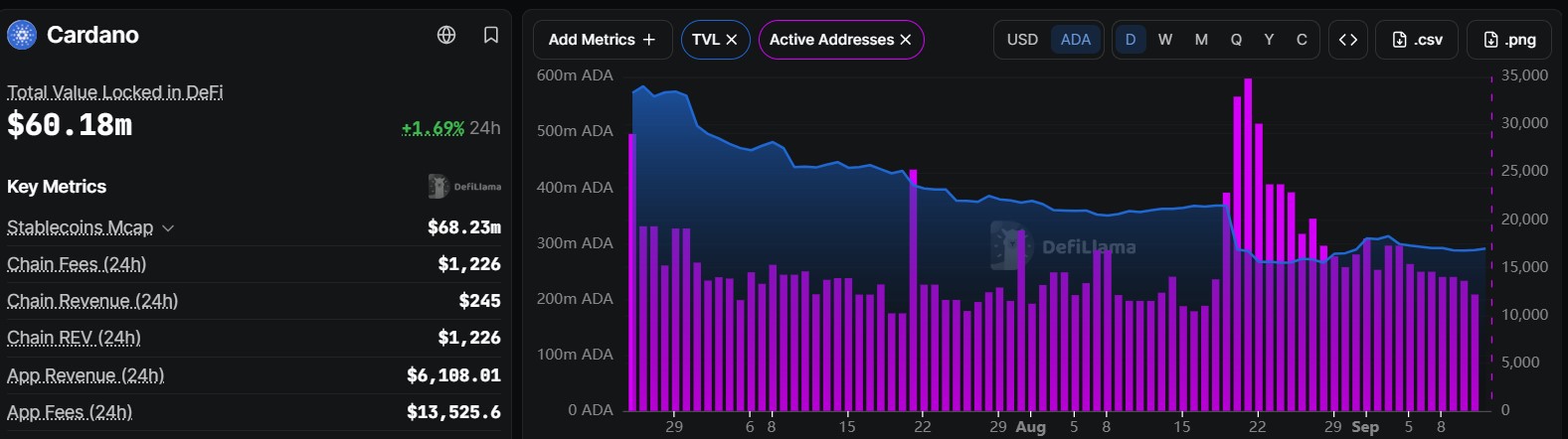Download chart image as .png

tap(1508, 40)
